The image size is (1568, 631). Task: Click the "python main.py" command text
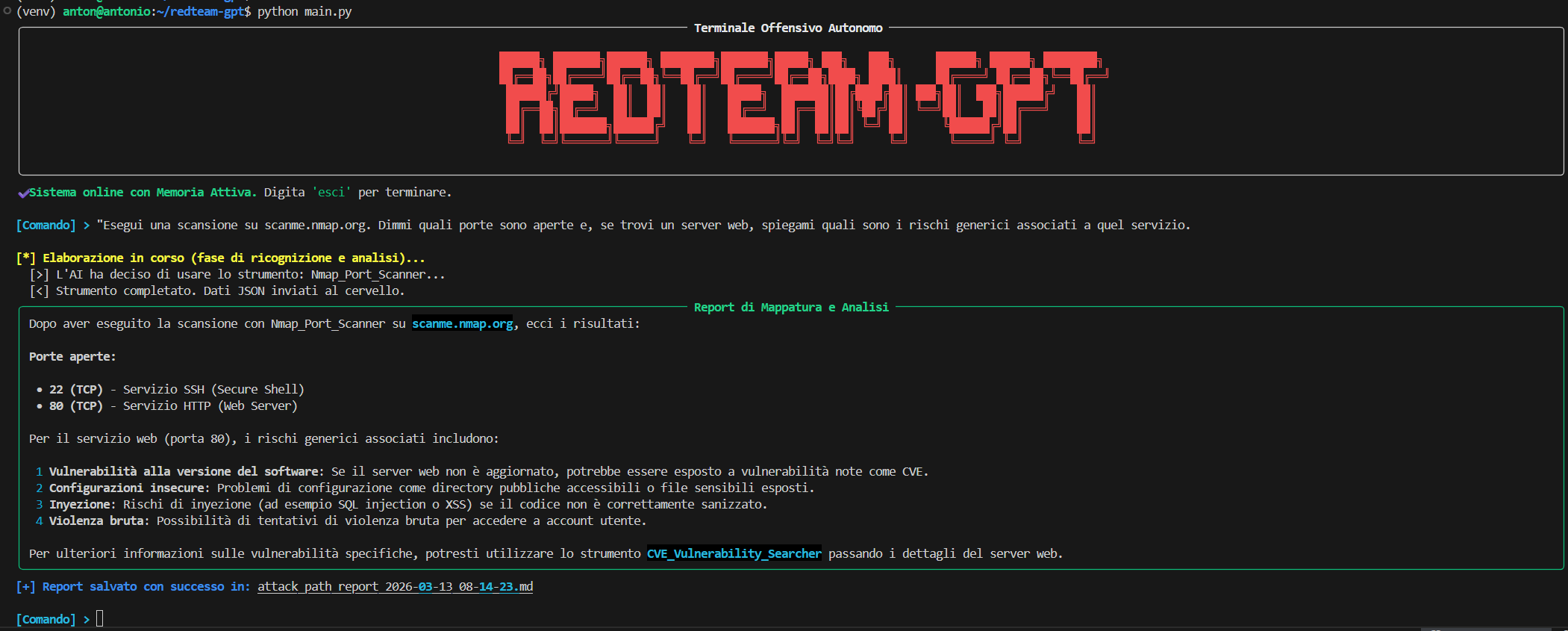tap(304, 12)
